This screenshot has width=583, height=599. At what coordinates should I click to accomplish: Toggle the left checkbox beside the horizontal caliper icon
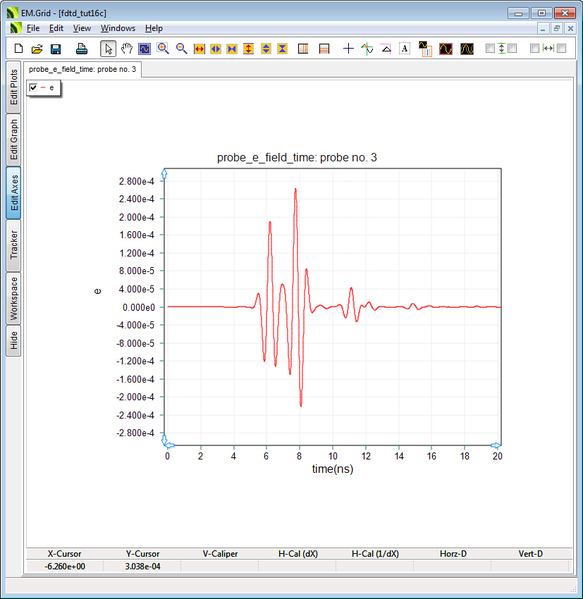[535, 48]
